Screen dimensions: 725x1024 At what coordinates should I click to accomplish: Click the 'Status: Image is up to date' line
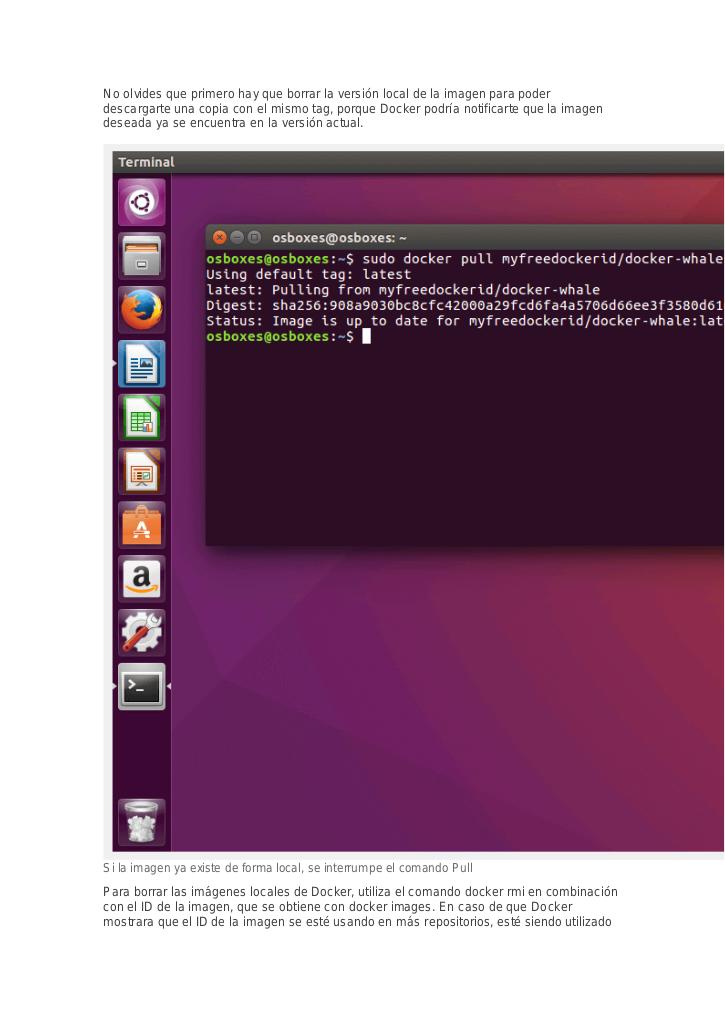point(464,321)
